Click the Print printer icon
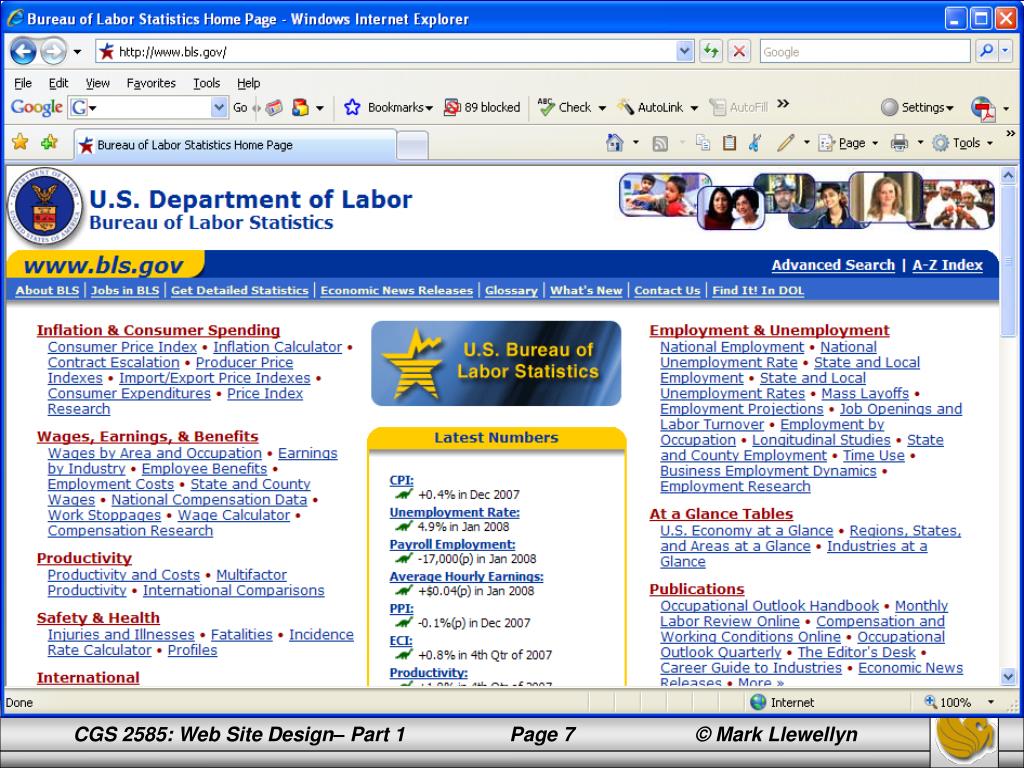The width and height of the screenshot is (1024, 768). pyautogui.click(x=899, y=142)
